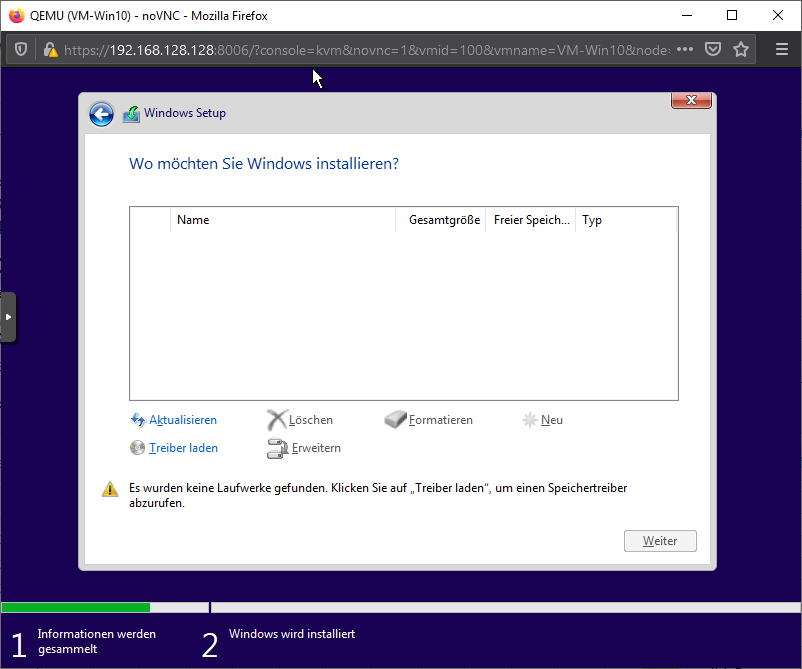
Task: Click the Treiber laden disc icon
Action: coord(137,448)
